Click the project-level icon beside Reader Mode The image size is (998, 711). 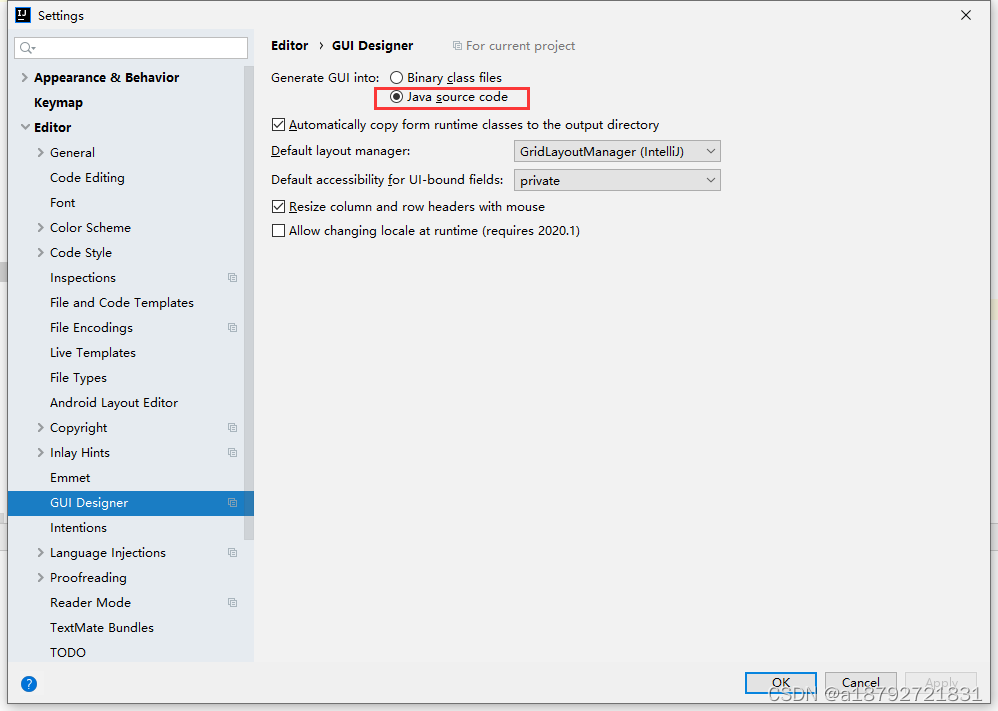232,603
